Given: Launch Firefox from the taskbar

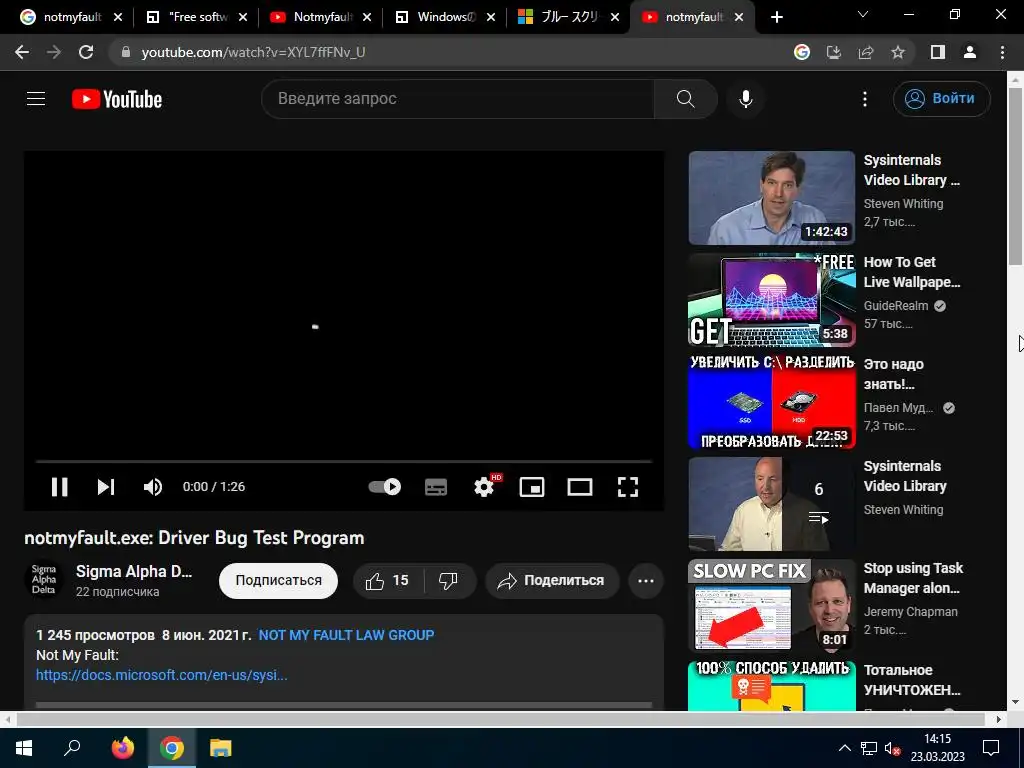Looking at the screenshot, I should point(123,748).
